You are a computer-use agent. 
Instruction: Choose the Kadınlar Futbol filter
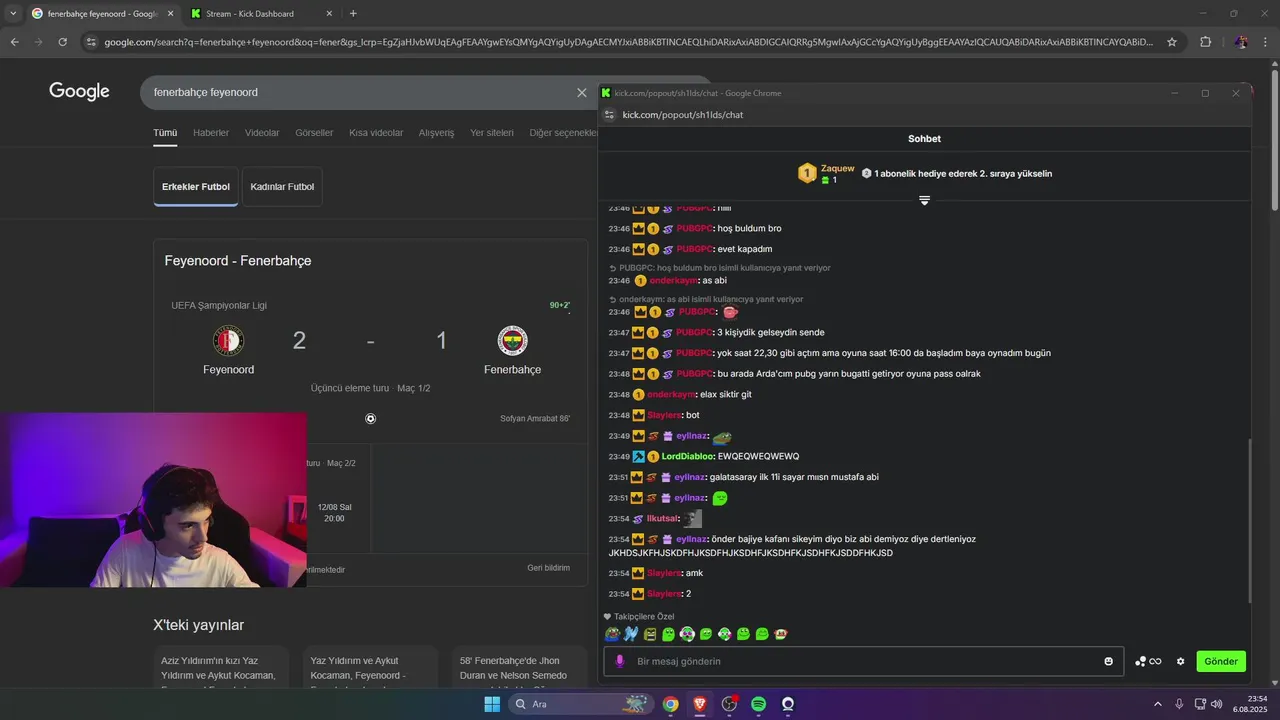tap(282, 187)
